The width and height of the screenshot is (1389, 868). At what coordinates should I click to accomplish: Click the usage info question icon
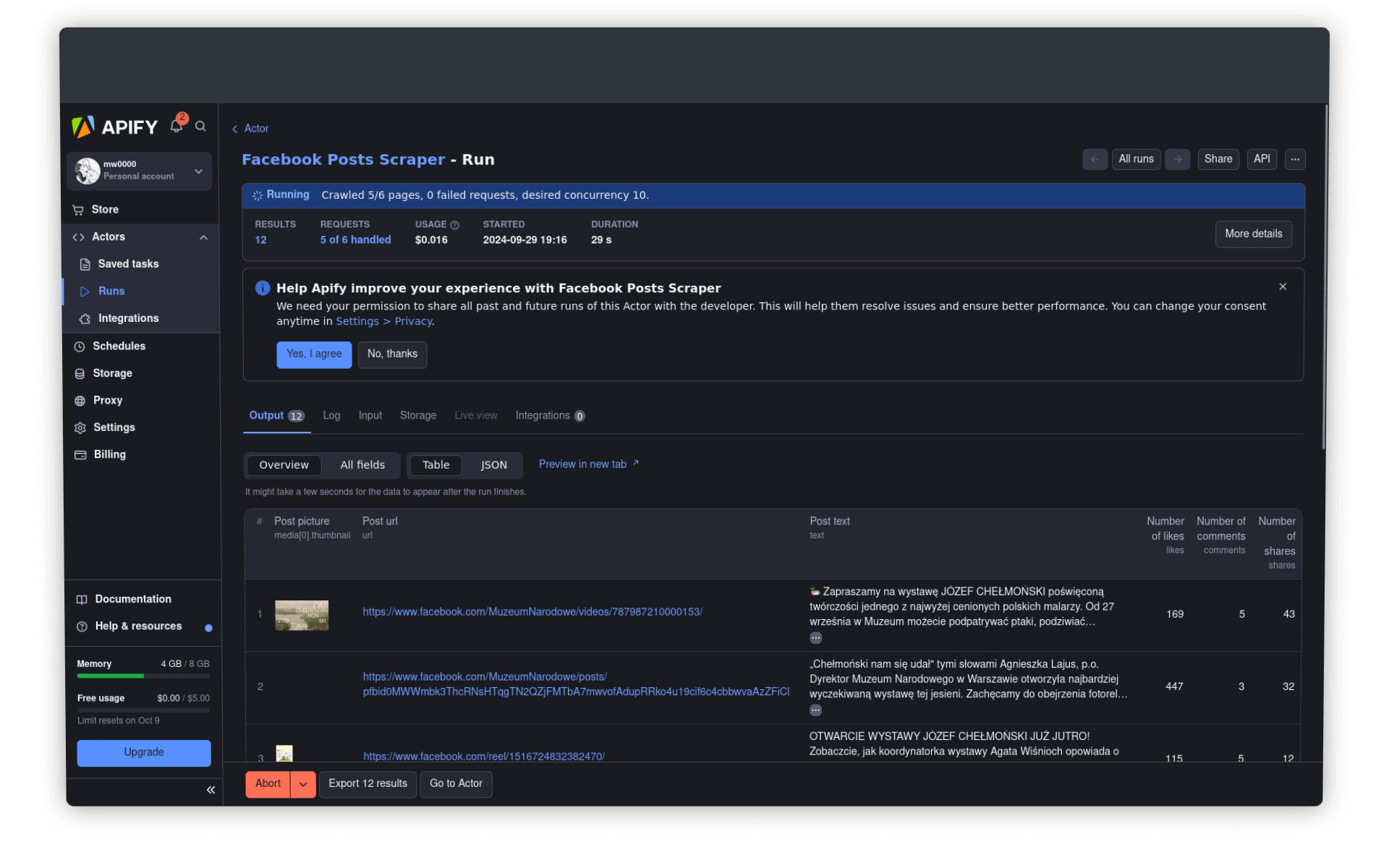tap(454, 225)
